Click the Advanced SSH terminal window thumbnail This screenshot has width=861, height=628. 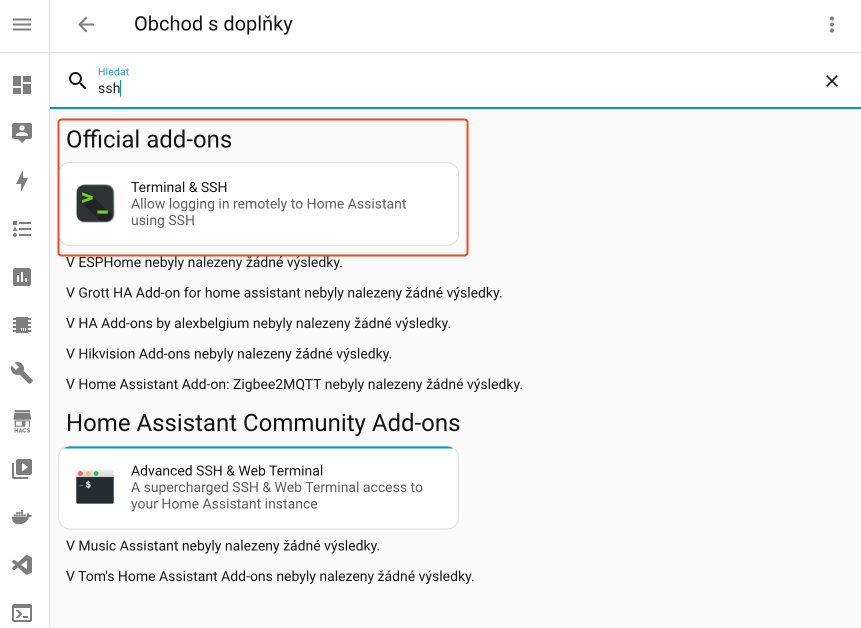(x=95, y=487)
